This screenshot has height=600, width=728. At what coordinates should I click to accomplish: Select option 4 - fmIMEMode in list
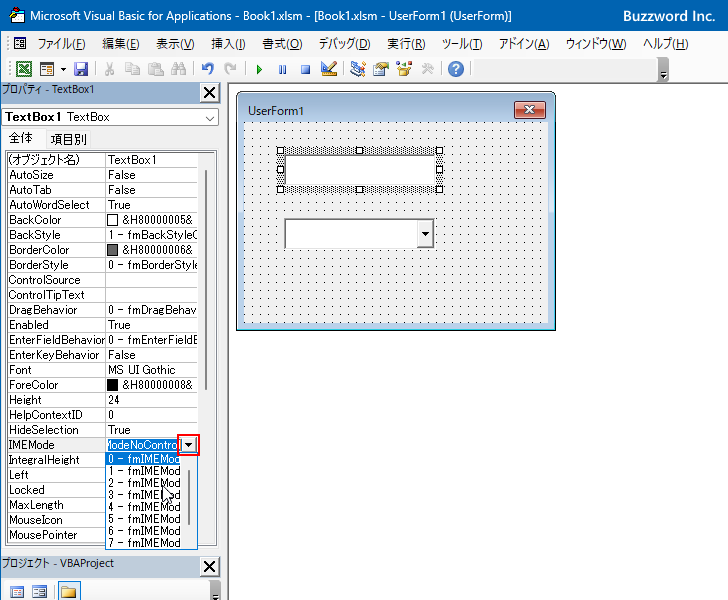143,507
